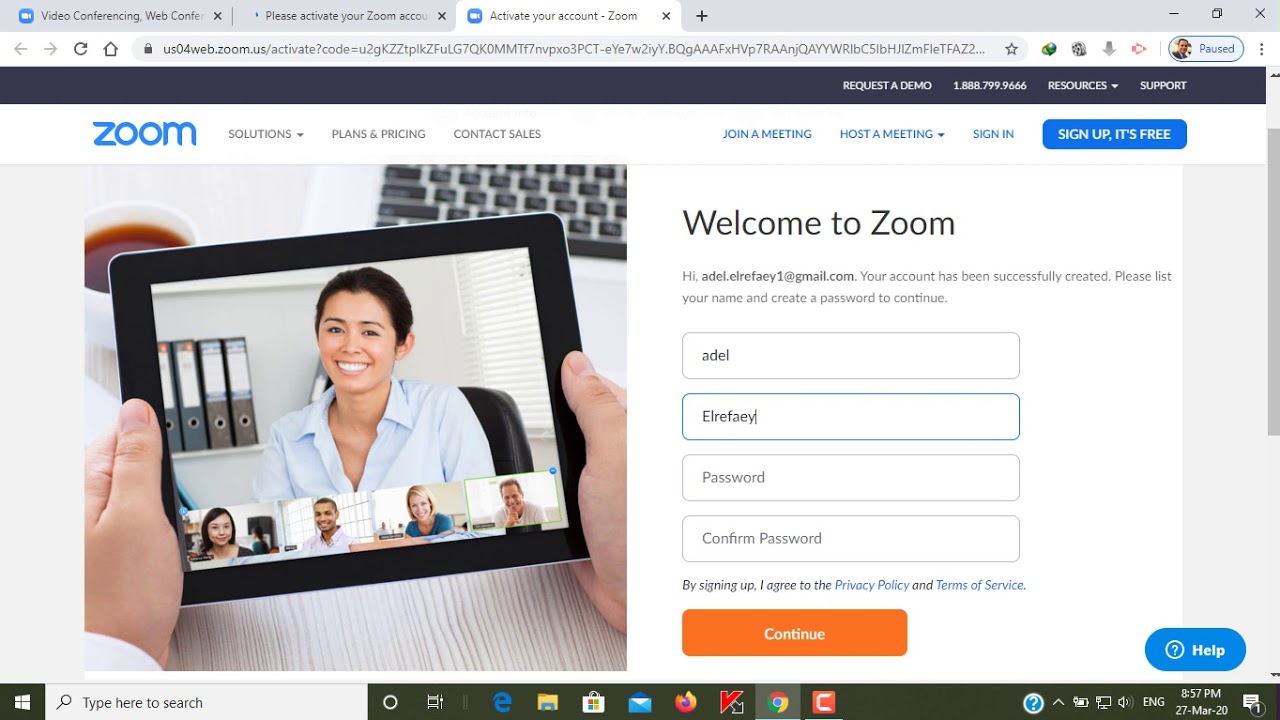Open browser home page icon

tap(111, 48)
